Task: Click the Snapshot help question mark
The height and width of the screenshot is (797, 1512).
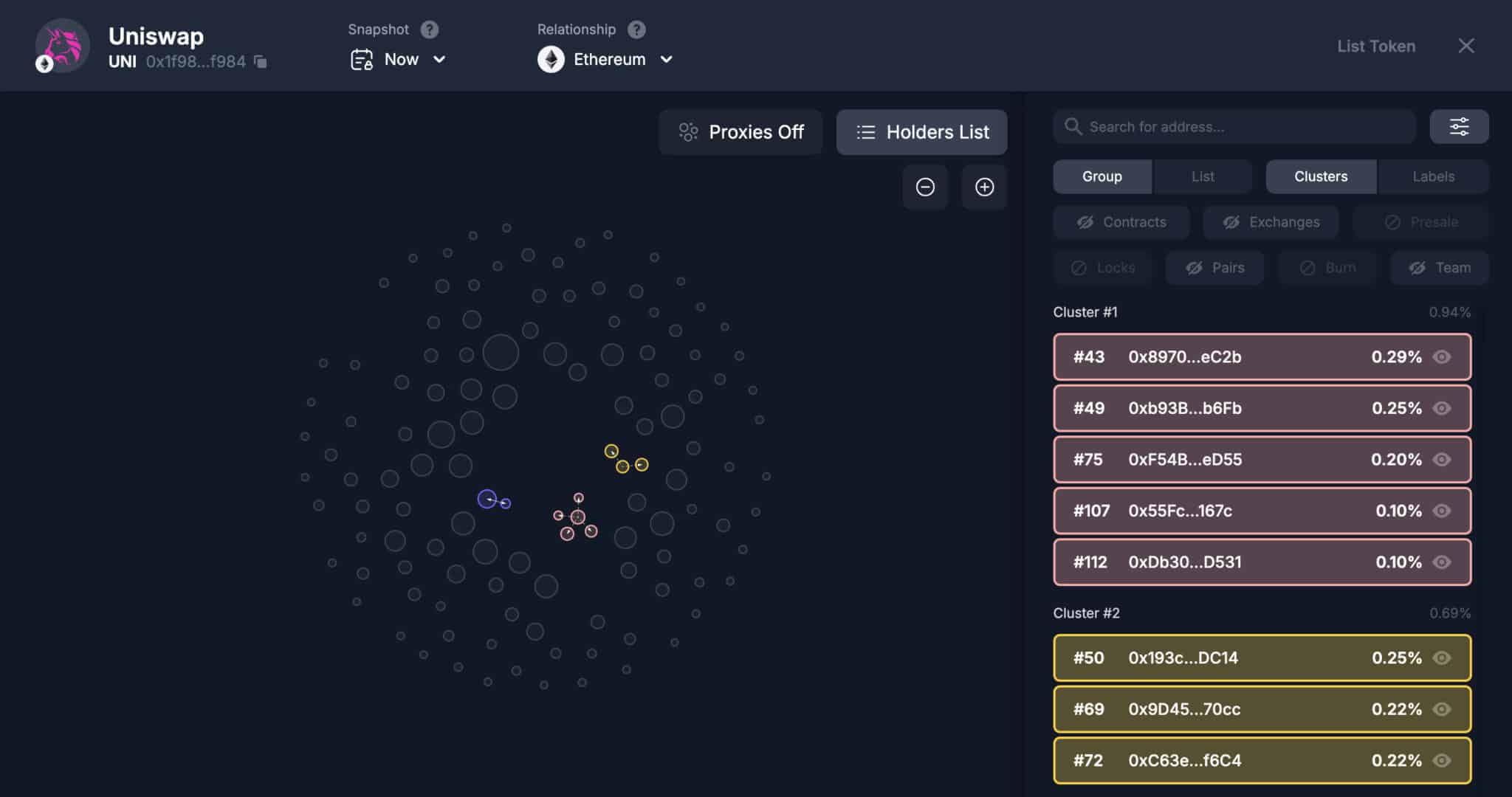Action: [x=430, y=30]
